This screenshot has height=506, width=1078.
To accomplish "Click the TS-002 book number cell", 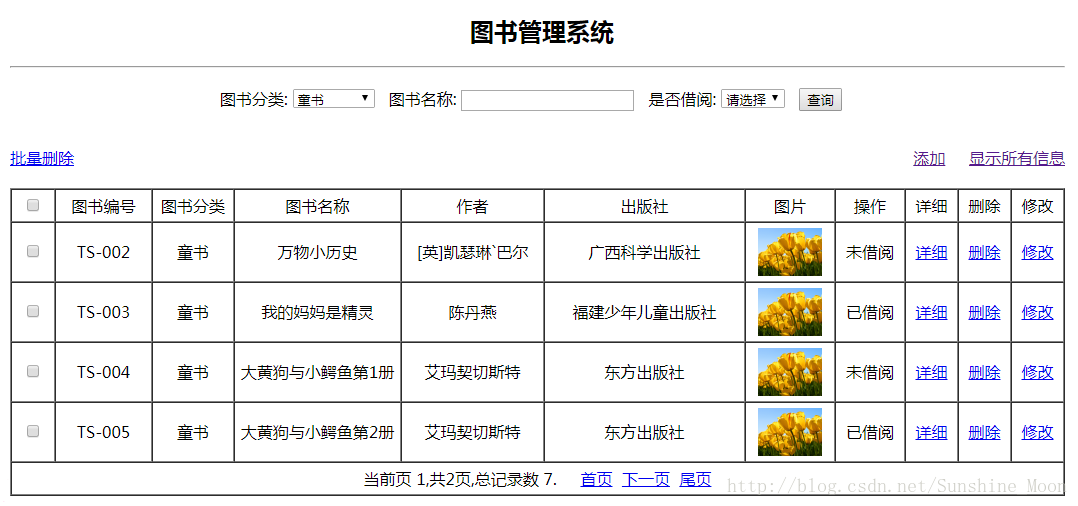I will 103,252.
